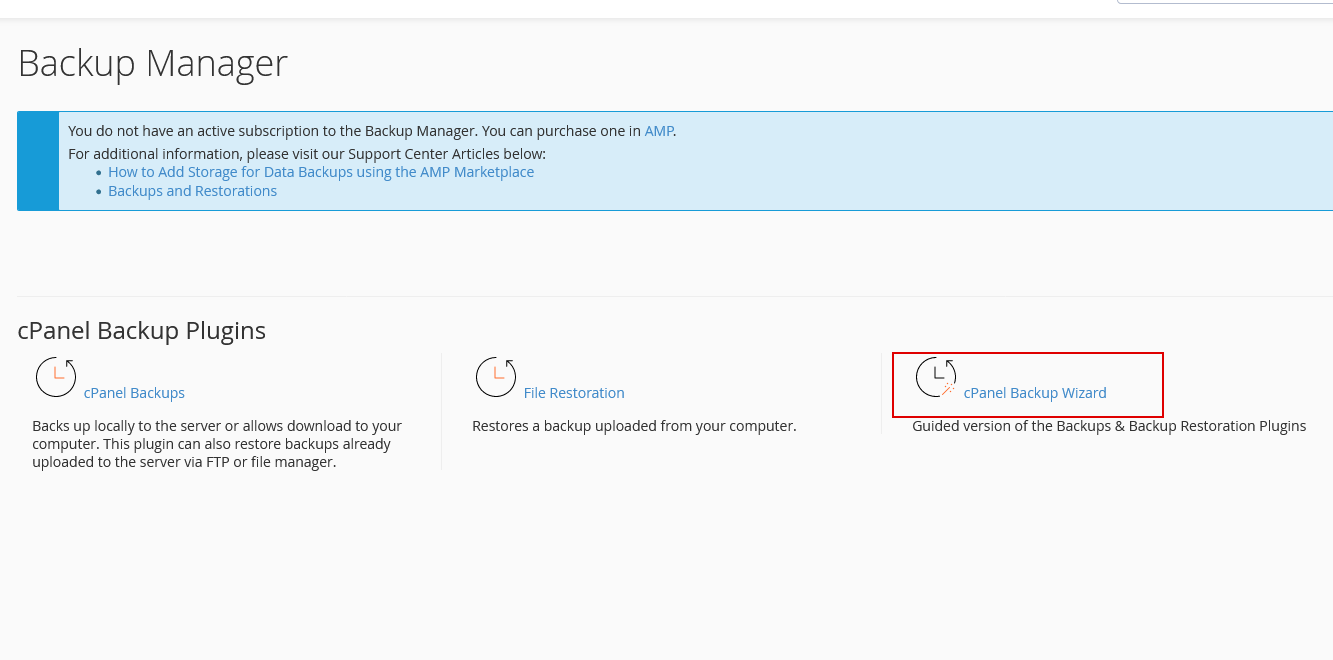Click the cPanel Backup Wizard wand icon
The height and width of the screenshot is (660, 1333).
(x=936, y=377)
